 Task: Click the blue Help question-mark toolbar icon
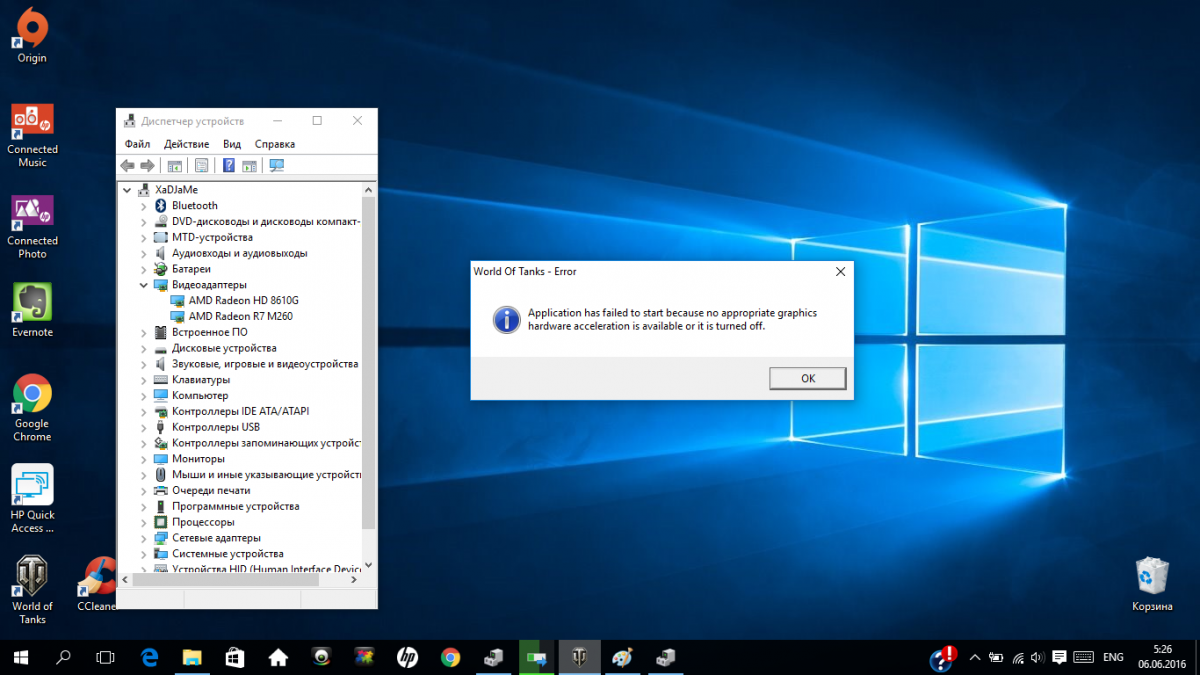click(x=229, y=165)
